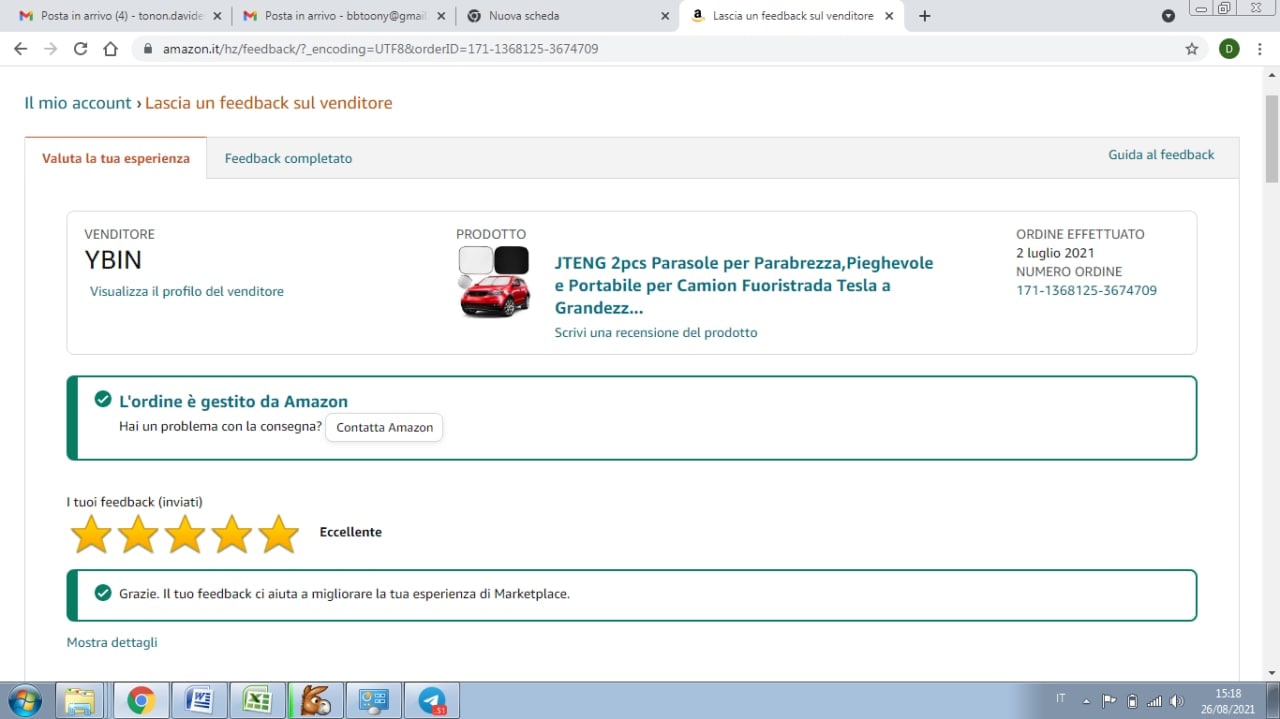This screenshot has width=1280, height=719.
Task: Open the browser home page icon
Action: click(111, 48)
